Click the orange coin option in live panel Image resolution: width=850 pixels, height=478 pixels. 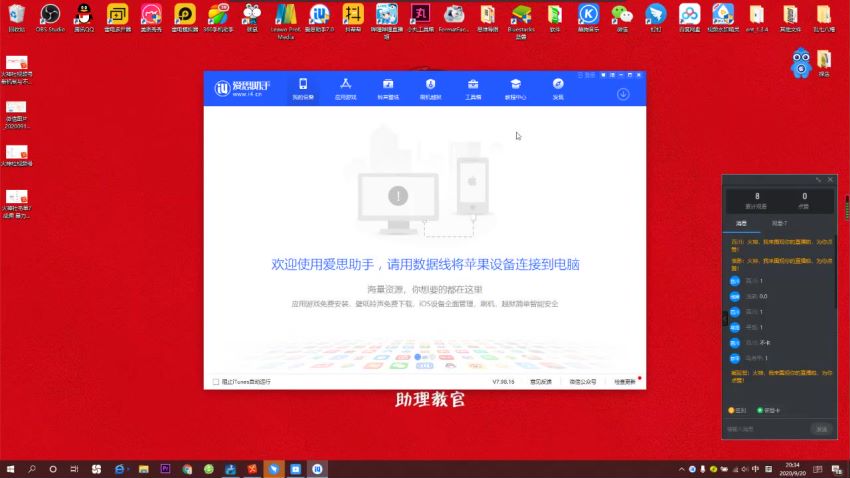pos(737,411)
